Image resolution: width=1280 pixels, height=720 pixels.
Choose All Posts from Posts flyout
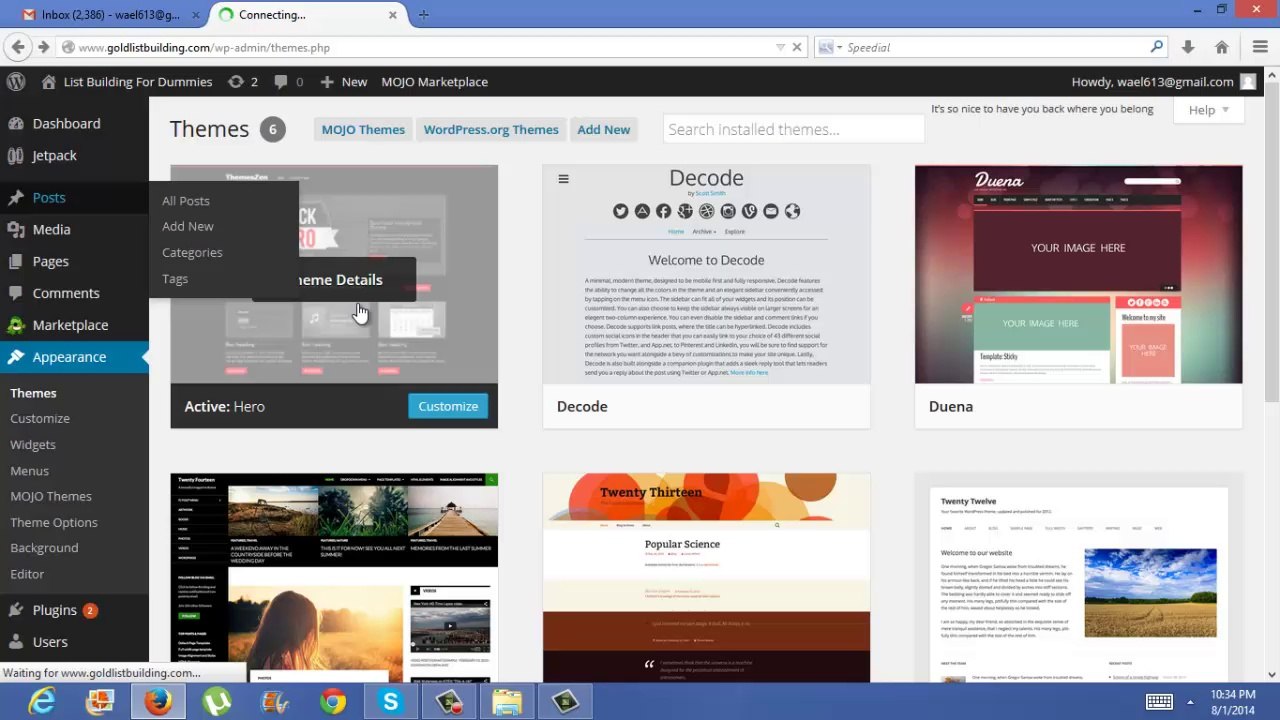[x=186, y=201]
